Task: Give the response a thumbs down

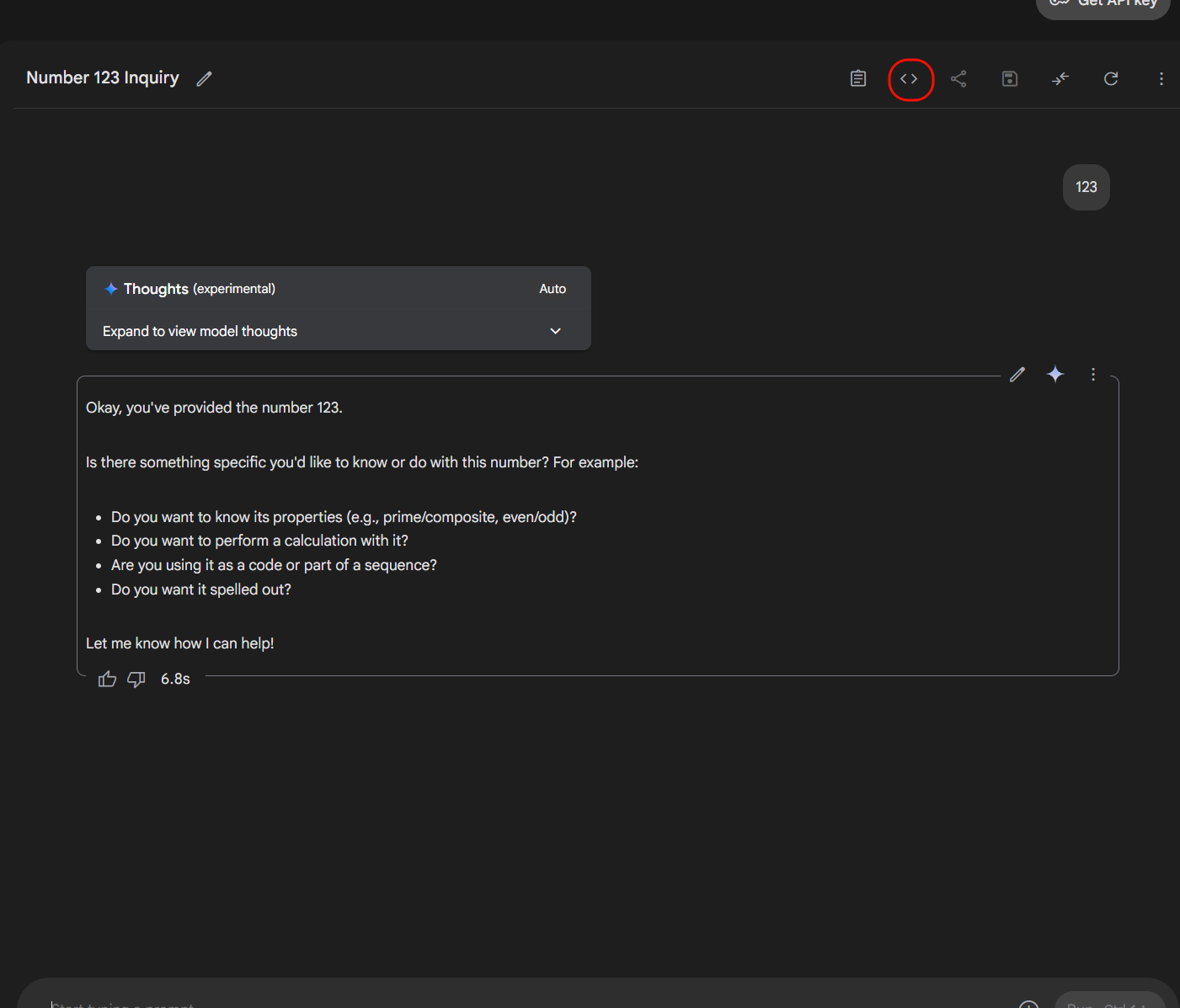Action: 136,679
